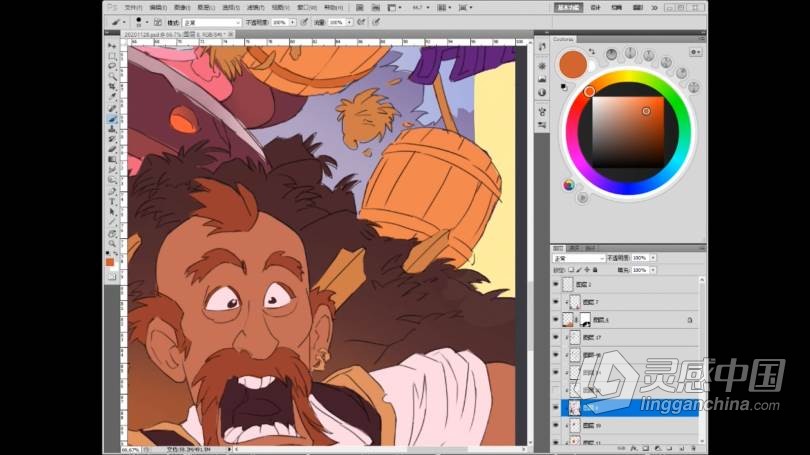Click the 摄影 workspace button

coord(638,8)
